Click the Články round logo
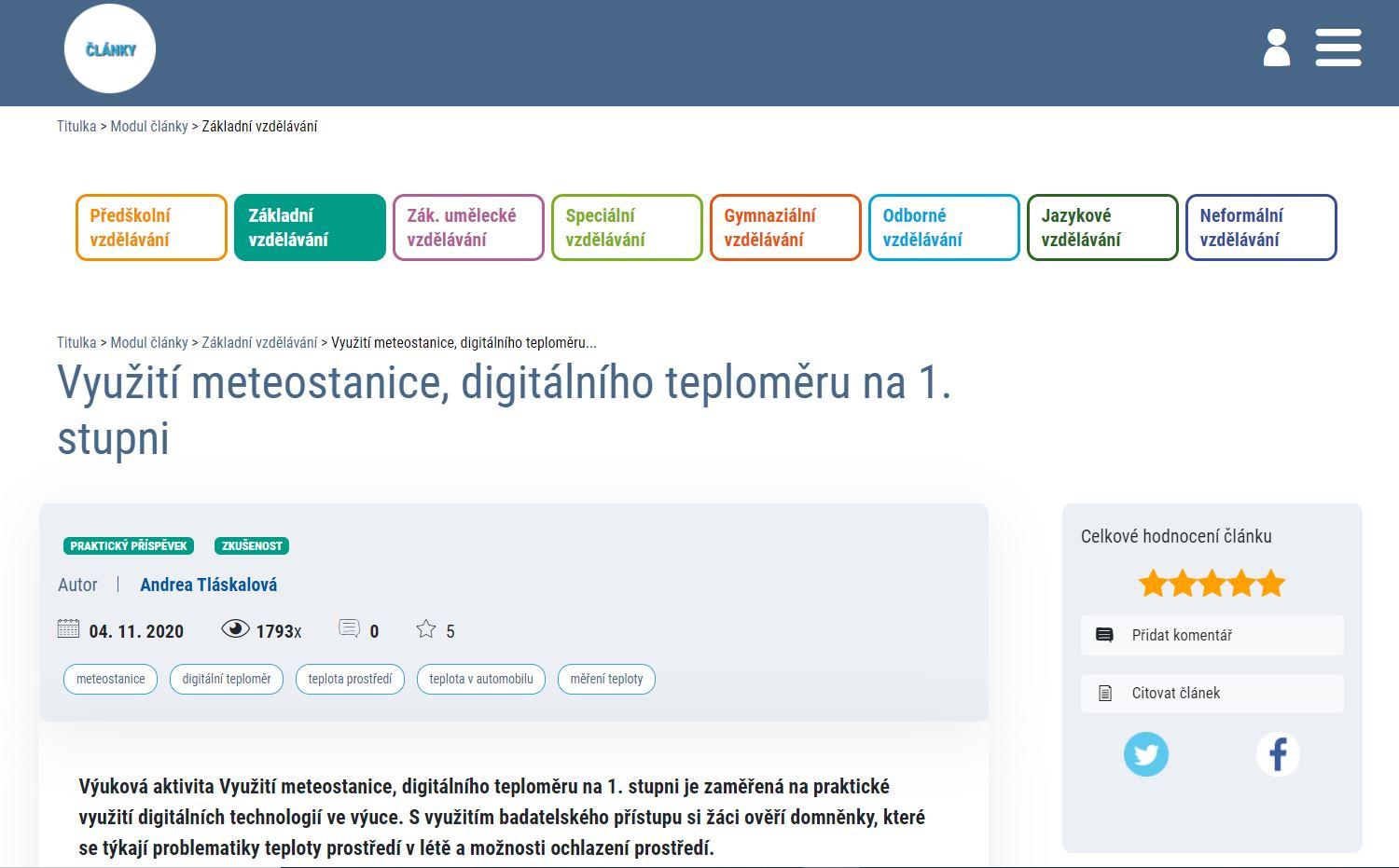The height and width of the screenshot is (868, 1399). tap(110, 48)
